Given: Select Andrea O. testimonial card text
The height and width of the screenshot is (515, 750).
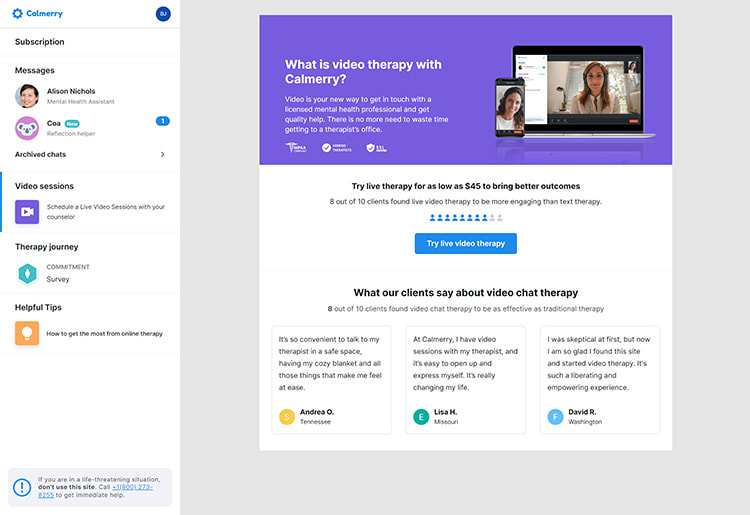Looking at the screenshot, I should tap(330, 363).
